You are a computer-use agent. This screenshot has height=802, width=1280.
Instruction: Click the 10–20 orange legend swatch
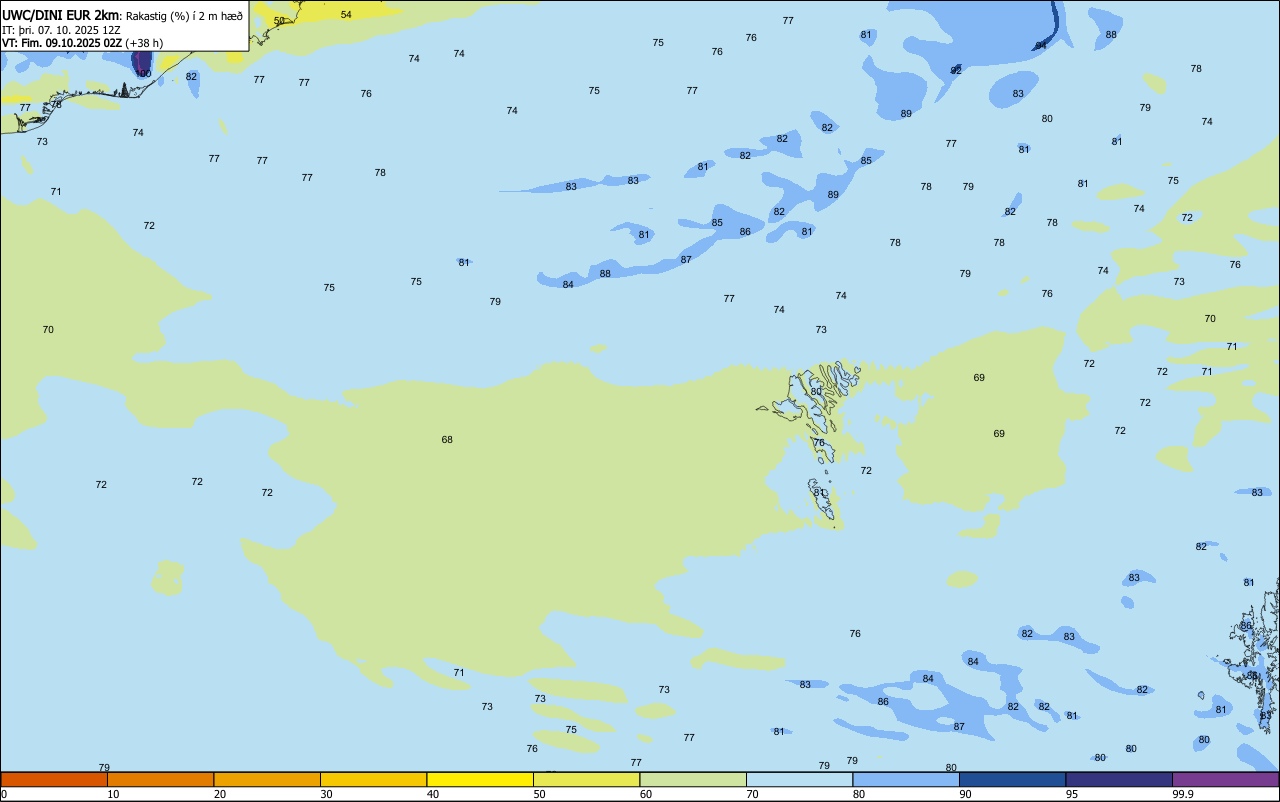pos(160,779)
